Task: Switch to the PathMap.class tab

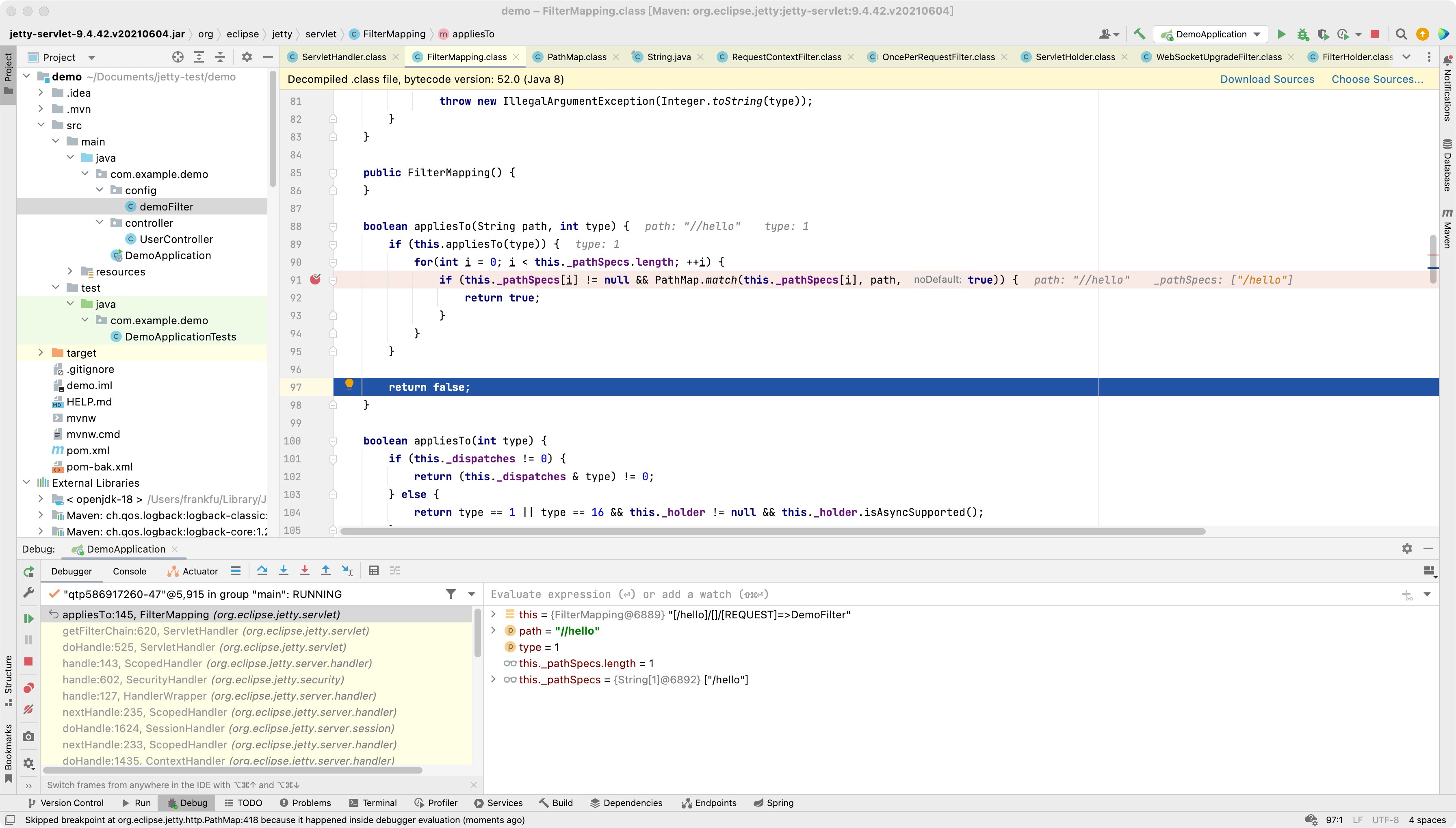Action: 576,57
